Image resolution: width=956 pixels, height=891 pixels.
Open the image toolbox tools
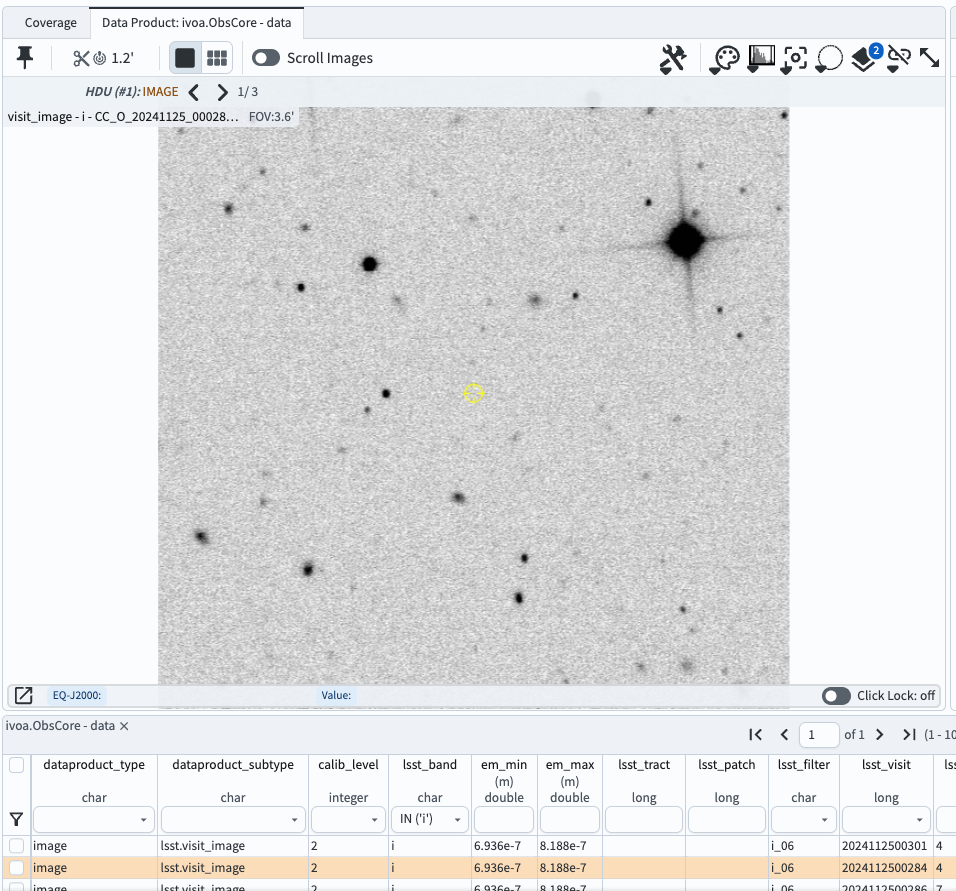click(673, 58)
